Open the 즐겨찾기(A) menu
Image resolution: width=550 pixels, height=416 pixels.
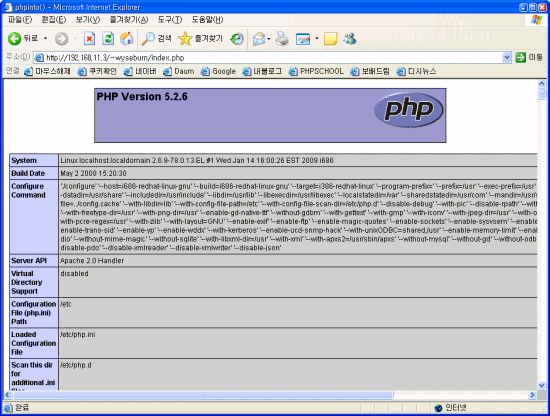129,20
